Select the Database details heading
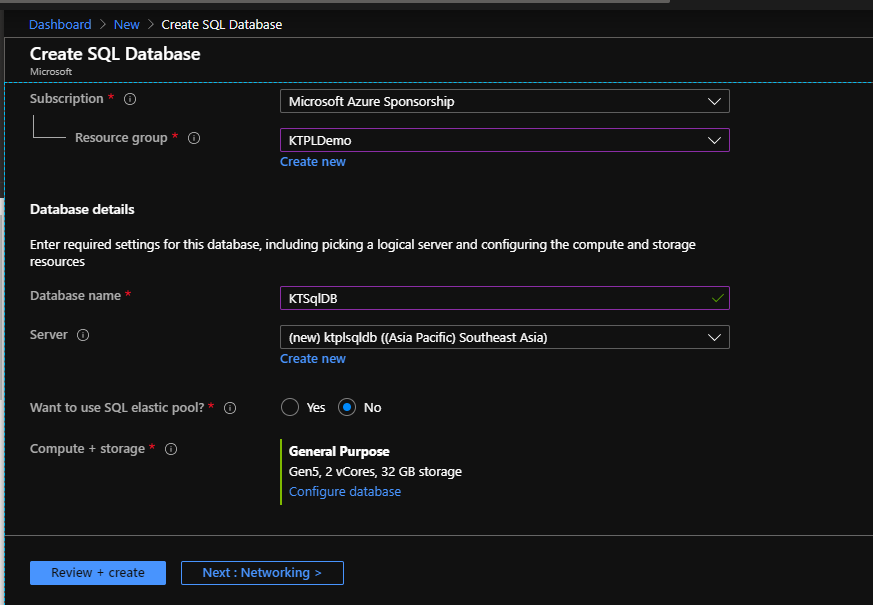The height and width of the screenshot is (605, 873). pyautogui.click(x=82, y=209)
